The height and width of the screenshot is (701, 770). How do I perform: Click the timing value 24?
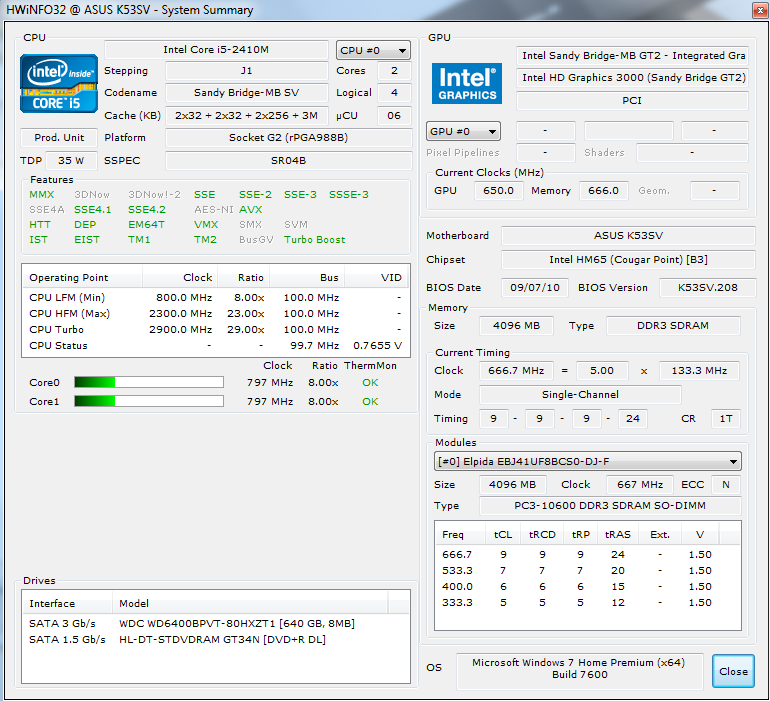pyautogui.click(x=632, y=419)
